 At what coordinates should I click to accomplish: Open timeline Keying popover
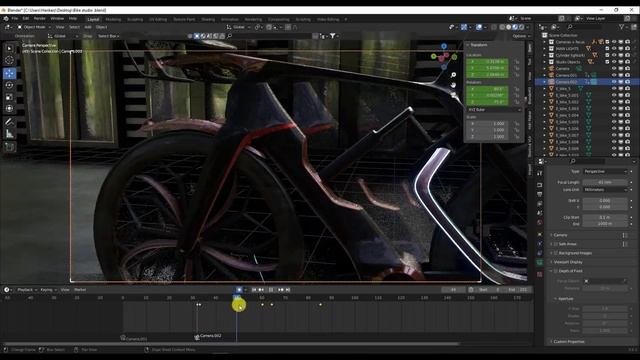click(48, 290)
